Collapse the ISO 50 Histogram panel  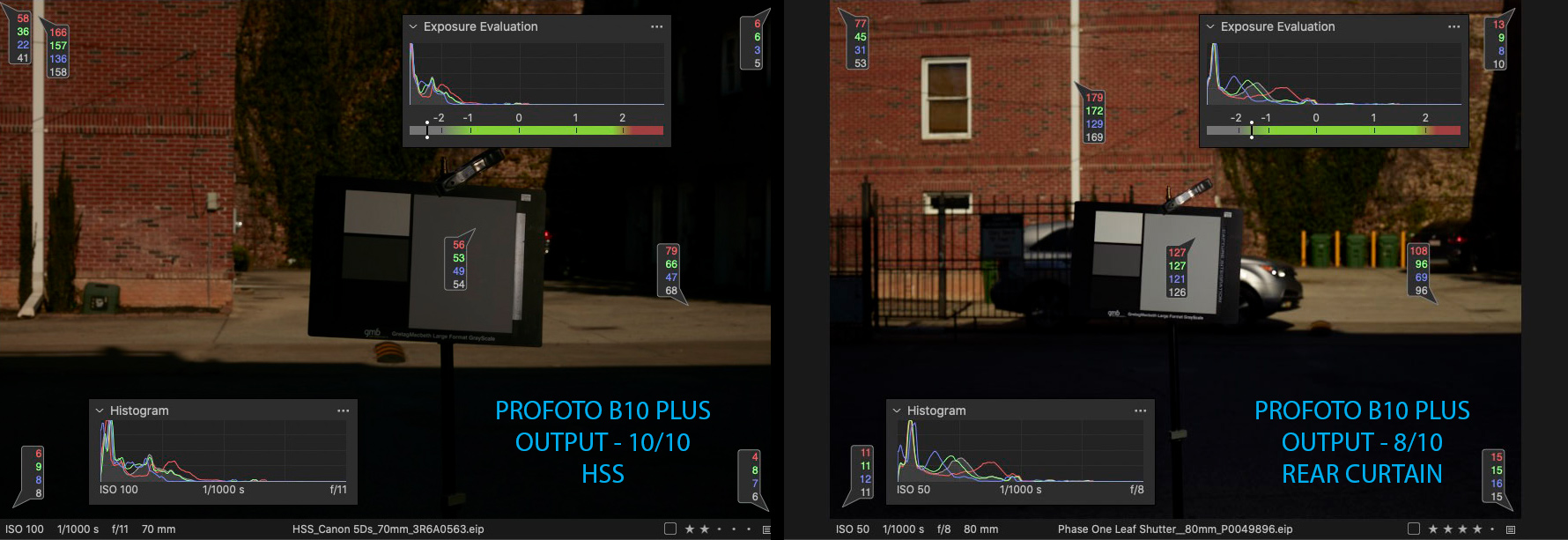coord(897,411)
